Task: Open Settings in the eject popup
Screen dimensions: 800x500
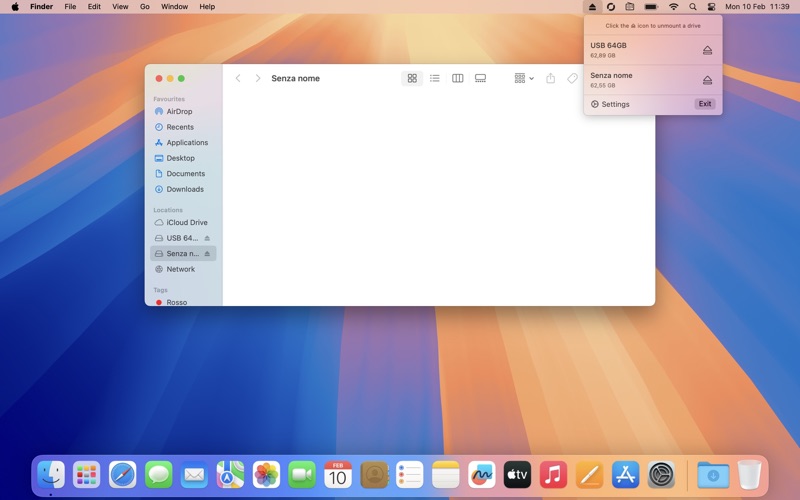Action: [x=610, y=104]
